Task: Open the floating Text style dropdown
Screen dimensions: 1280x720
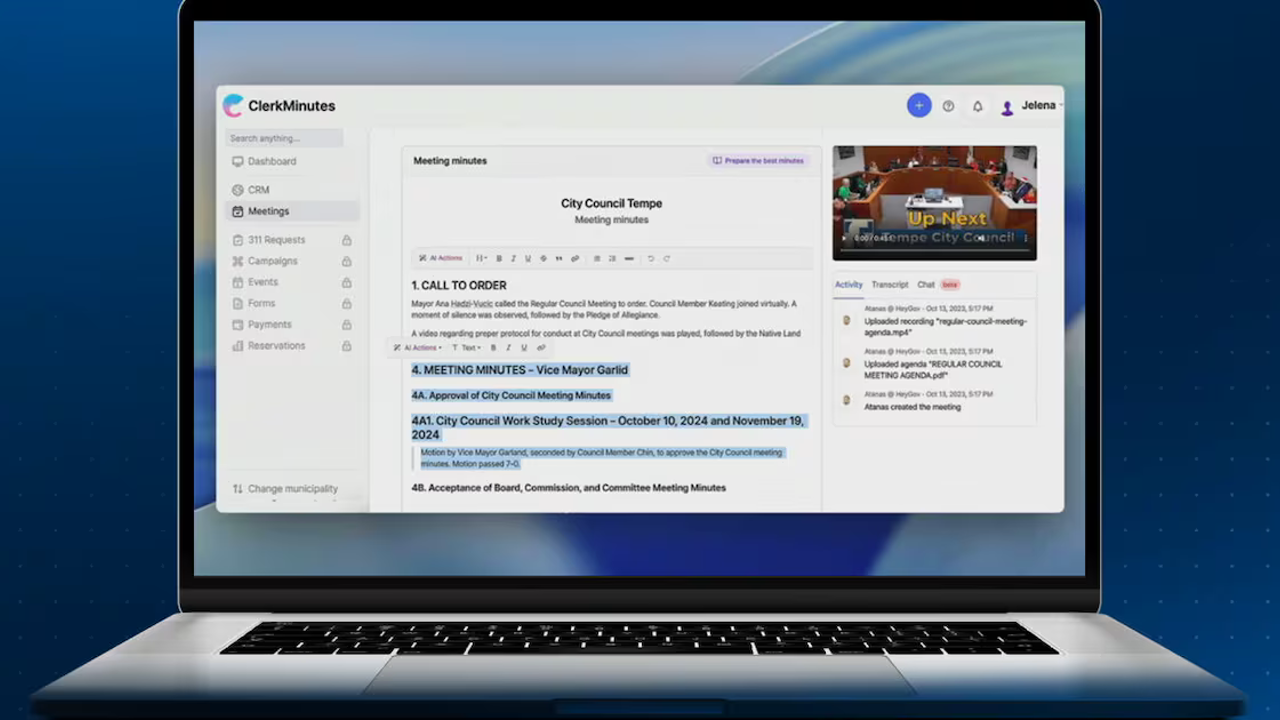Action: coord(466,348)
